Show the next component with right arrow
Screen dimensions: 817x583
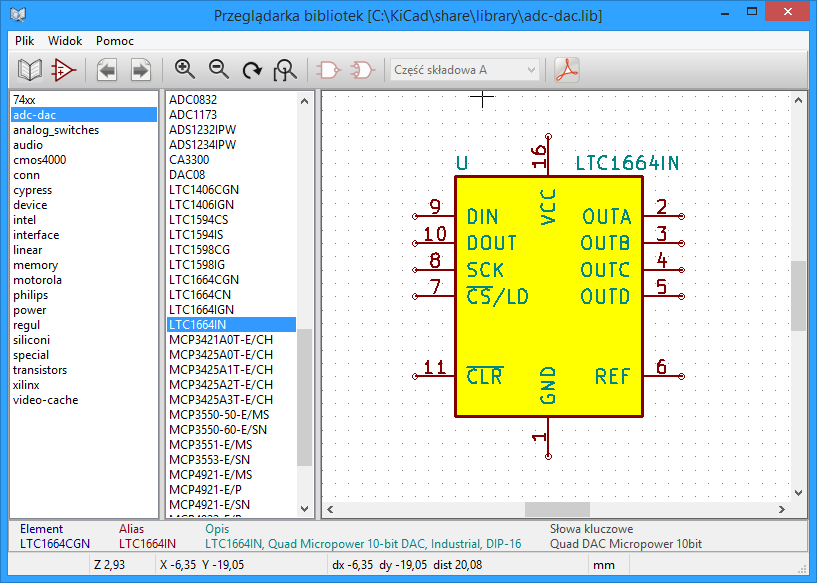pos(140,70)
